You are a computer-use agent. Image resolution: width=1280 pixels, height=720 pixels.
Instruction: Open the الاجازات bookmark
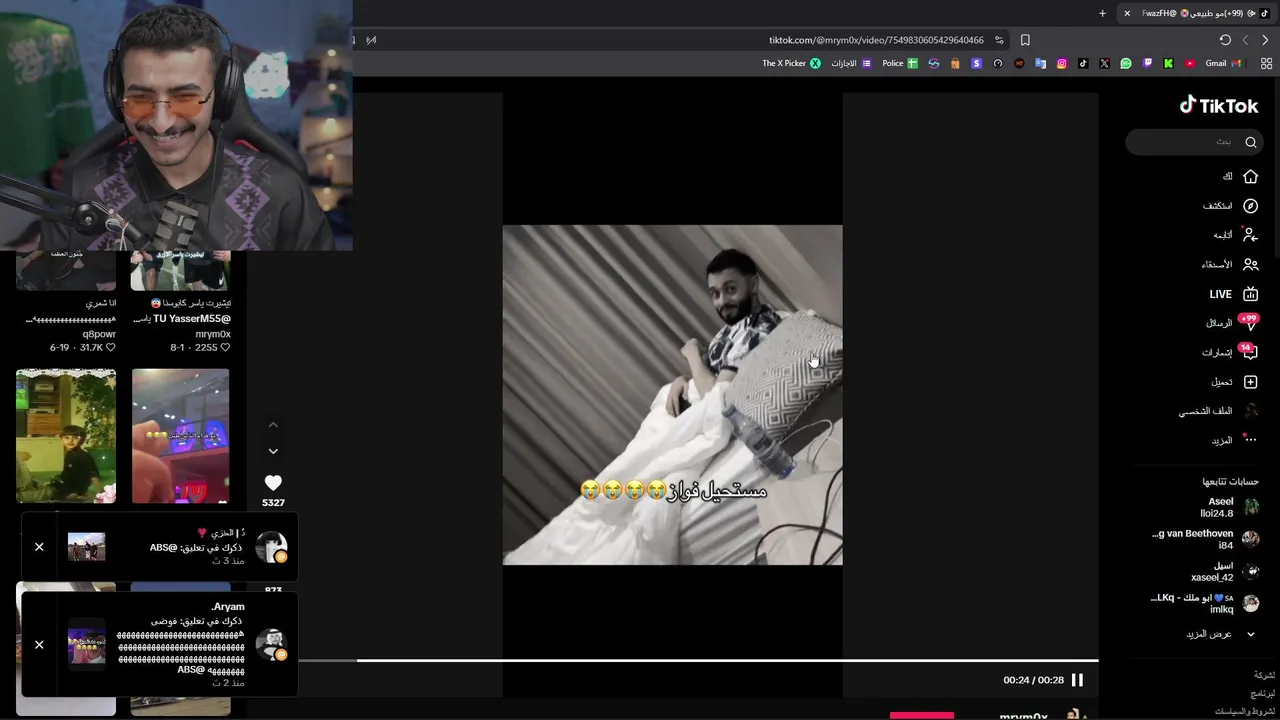851,63
